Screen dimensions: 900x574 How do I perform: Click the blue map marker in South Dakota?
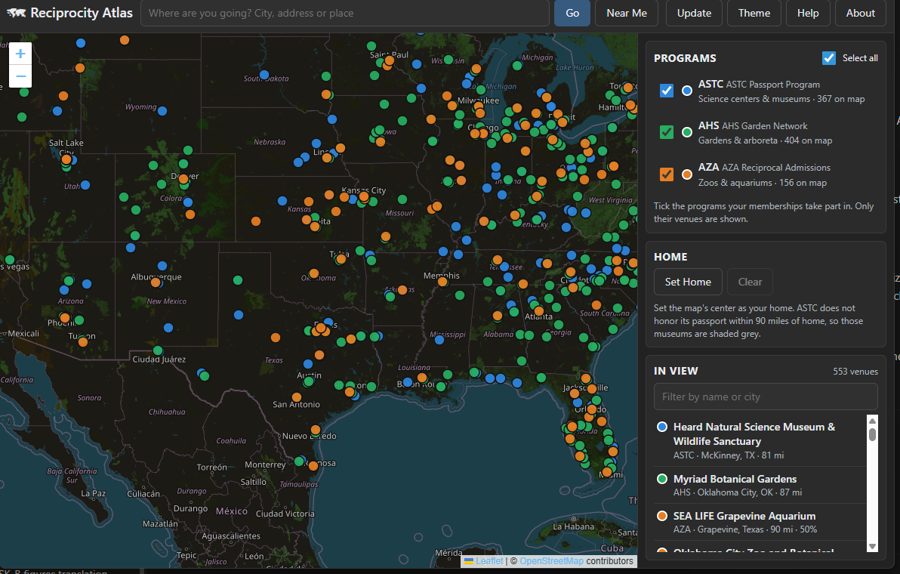264,75
